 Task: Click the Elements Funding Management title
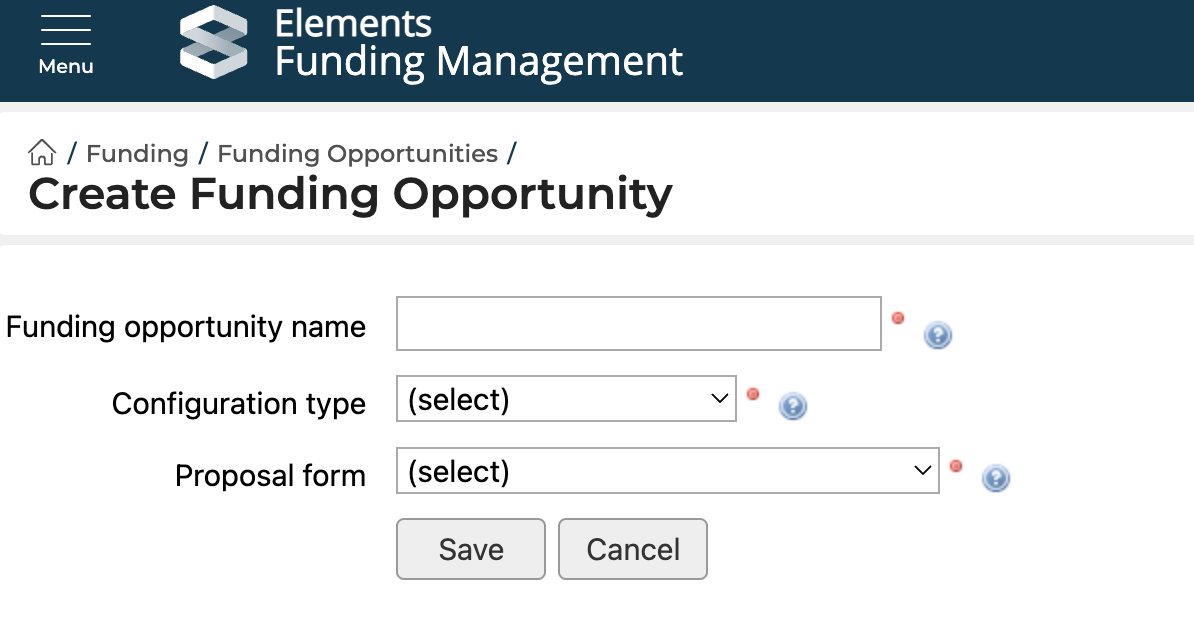point(478,43)
